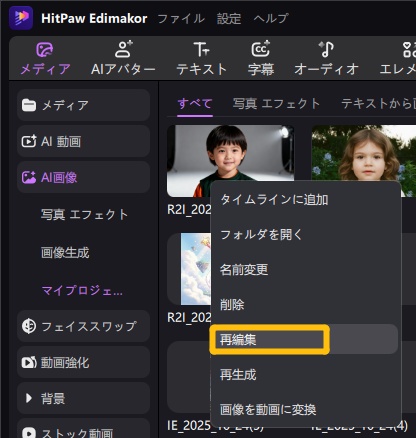416x438 pixels.
Task: Click the folder icon beside メディア
Action: point(29,105)
